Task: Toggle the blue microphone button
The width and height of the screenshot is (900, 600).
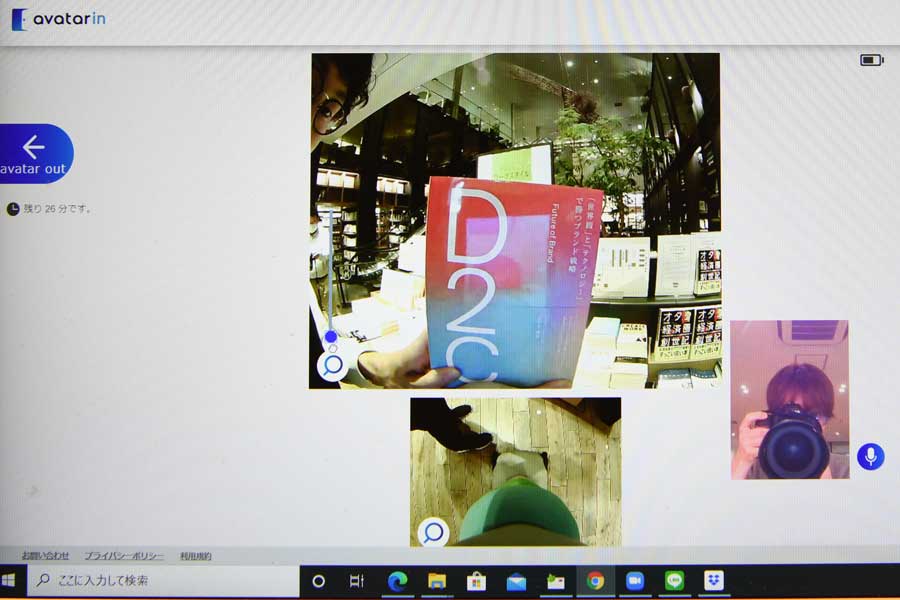Action: tap(870, 456)
